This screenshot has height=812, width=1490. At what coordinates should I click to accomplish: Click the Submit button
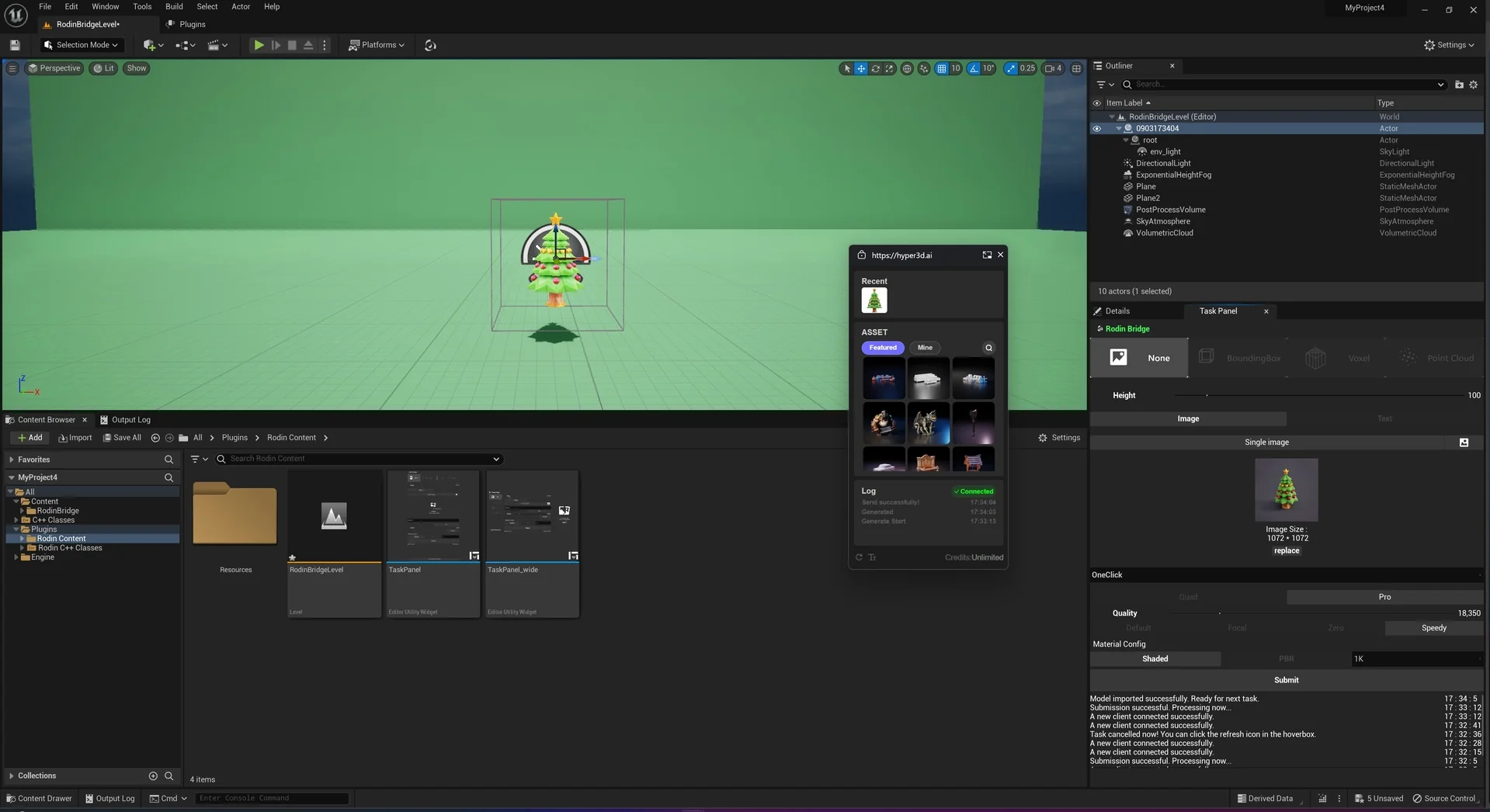[x=1286, y=680]
